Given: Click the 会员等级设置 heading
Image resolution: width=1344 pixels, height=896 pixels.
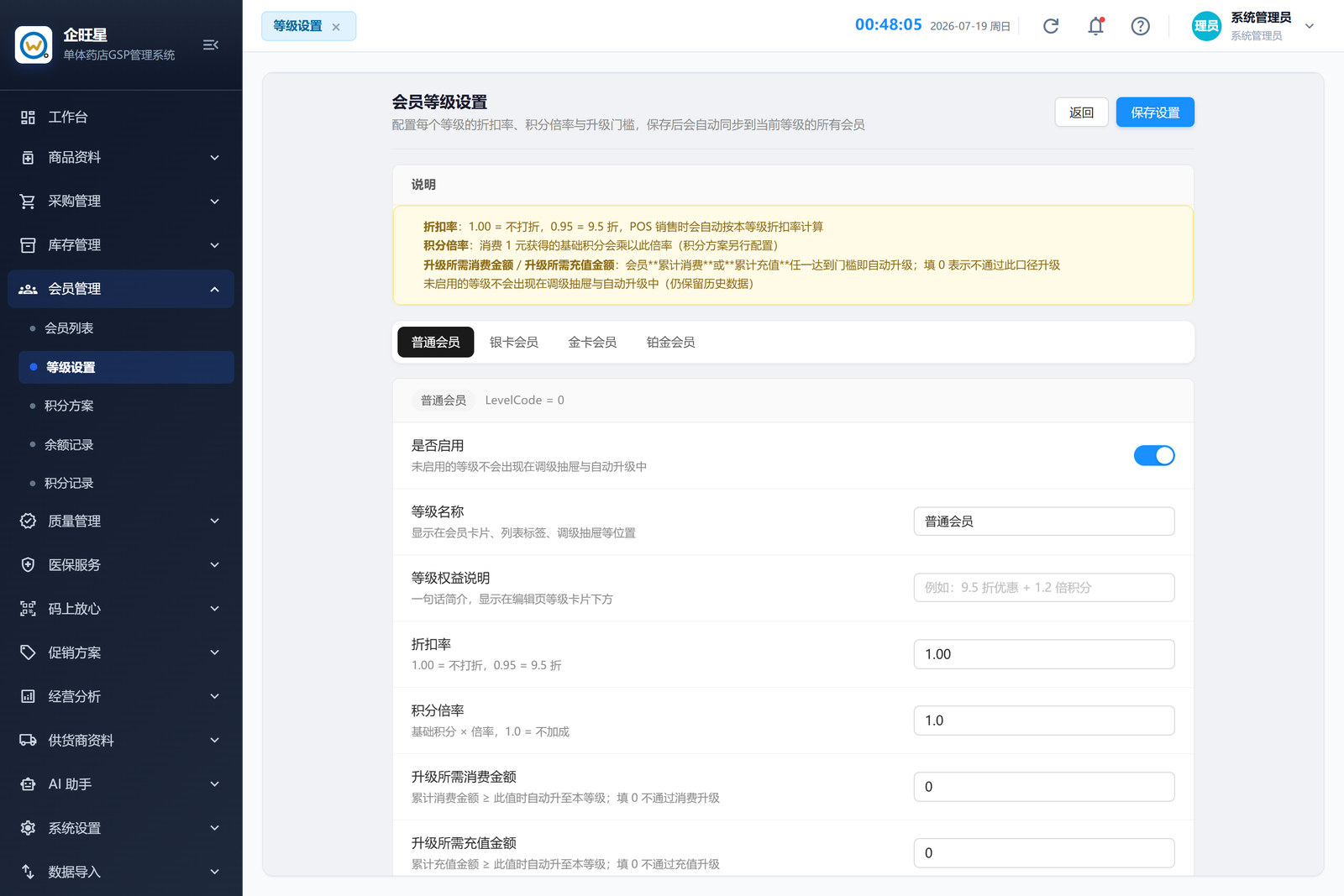Looking at the screenshot, I should (439, 102).
